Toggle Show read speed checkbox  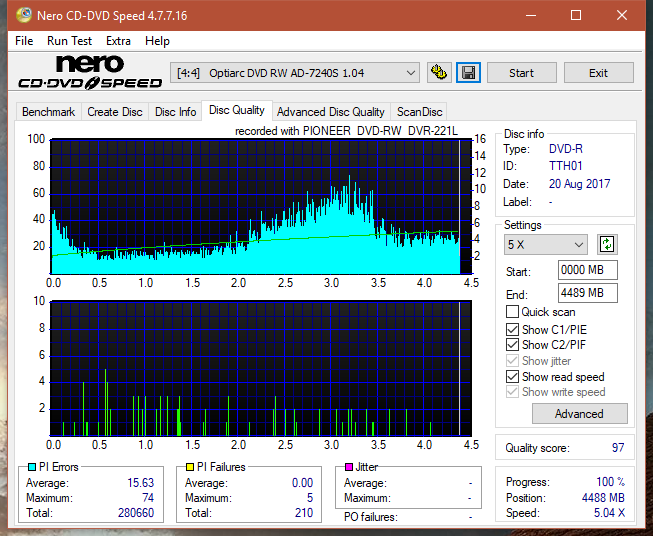click(x=512, y=376)
